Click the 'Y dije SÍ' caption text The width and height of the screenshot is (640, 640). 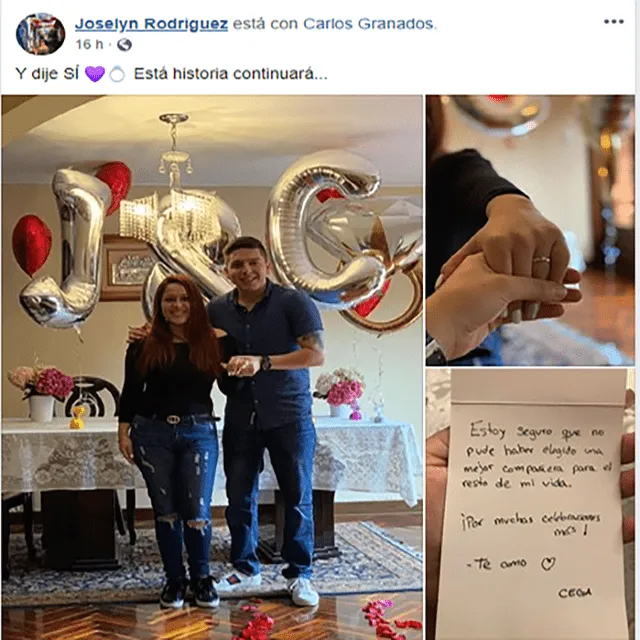[47, 74]
